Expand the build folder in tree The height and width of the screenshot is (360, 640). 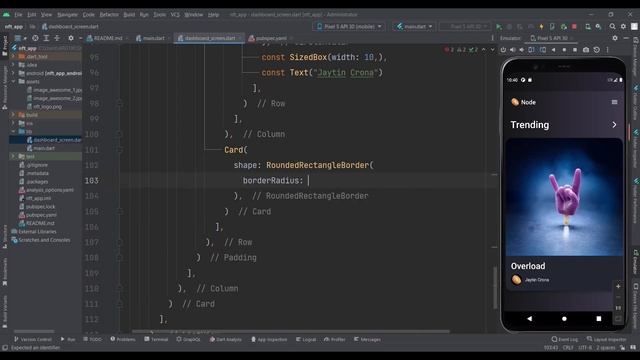(x=13, y=115)
